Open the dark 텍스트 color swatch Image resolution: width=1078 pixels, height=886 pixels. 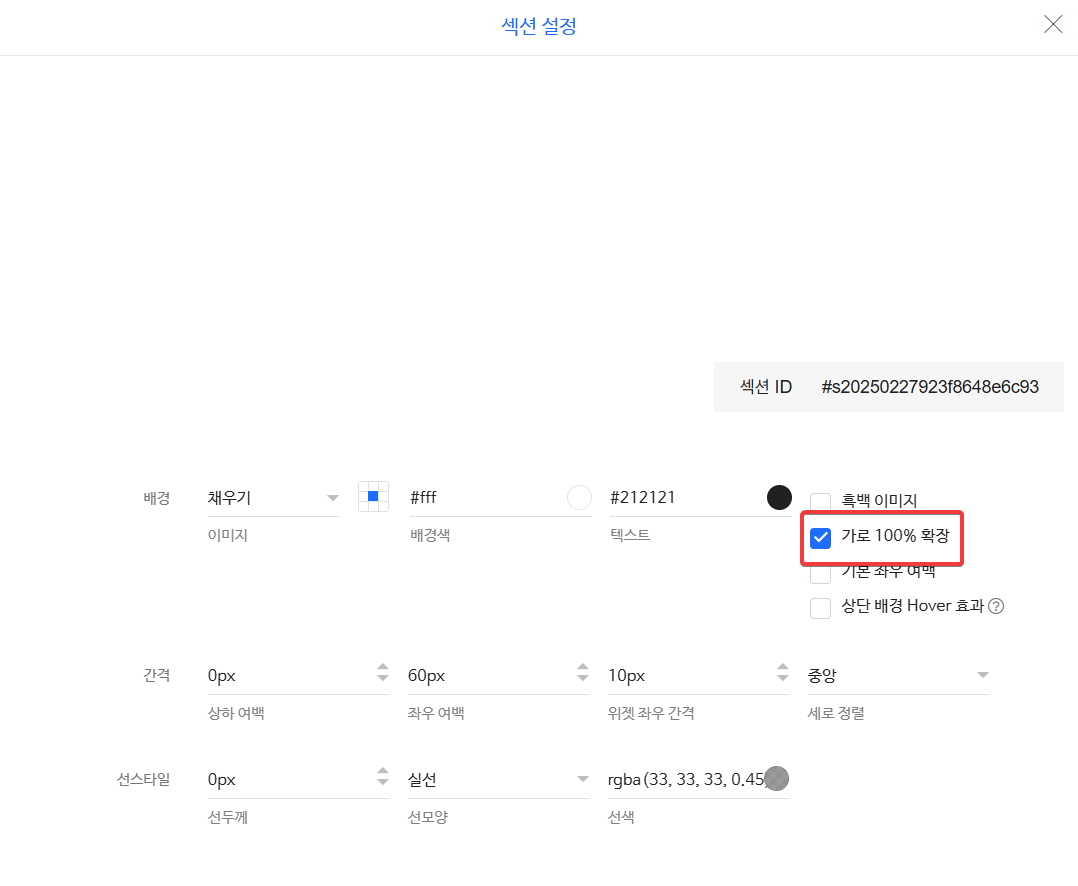point(779,497)
